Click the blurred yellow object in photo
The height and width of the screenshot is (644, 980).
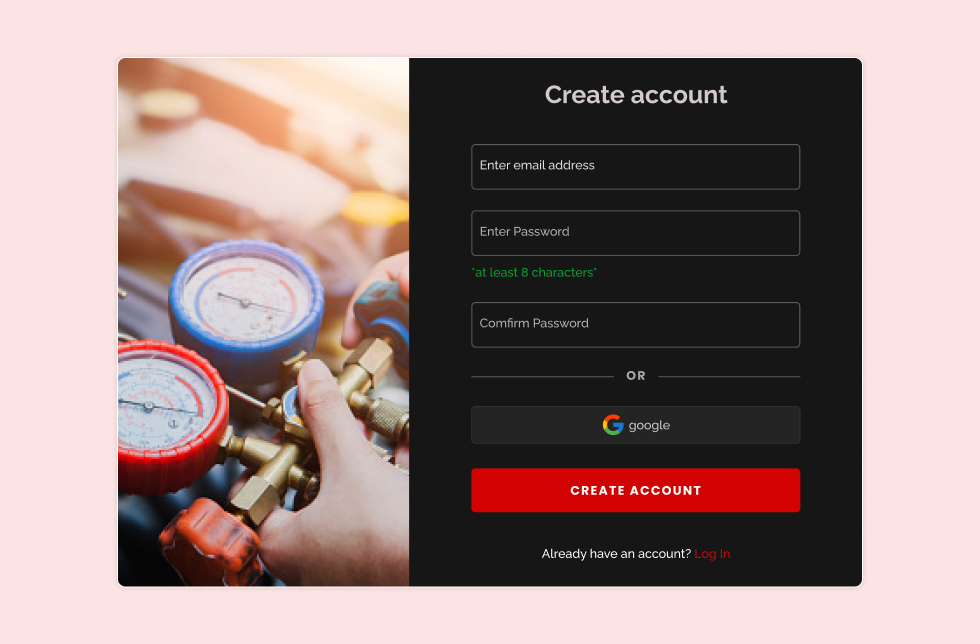tap(375, 208)
